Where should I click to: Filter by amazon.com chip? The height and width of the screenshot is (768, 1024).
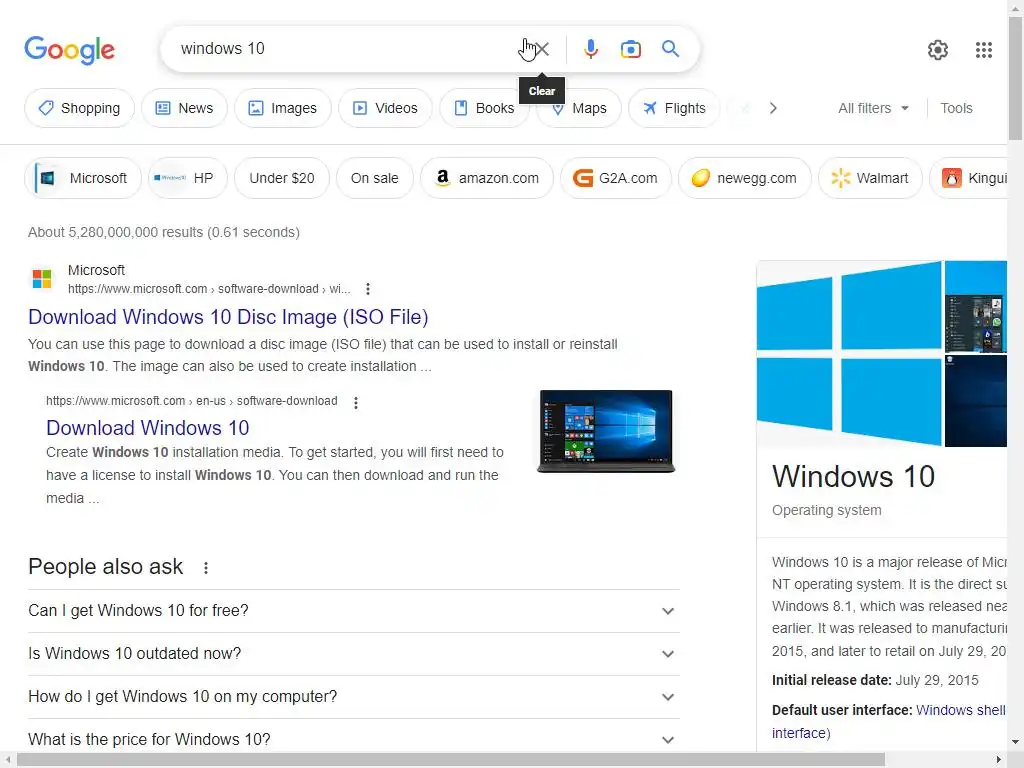(x=487, y=178)
